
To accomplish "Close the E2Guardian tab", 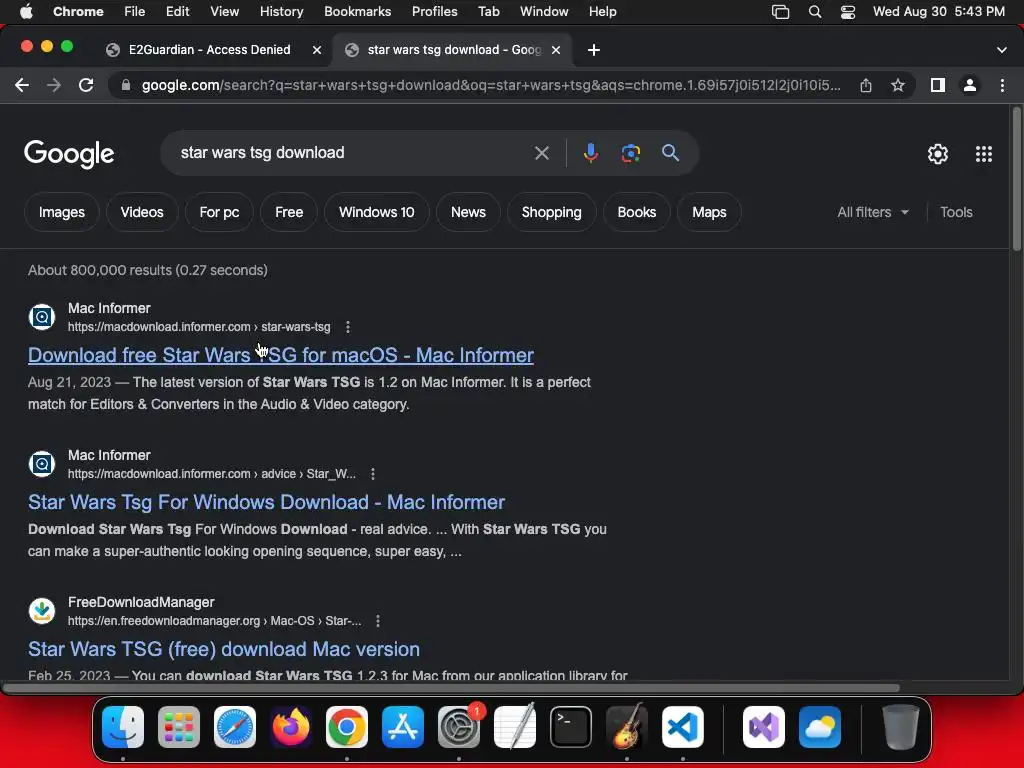I will tap(317, 50).
